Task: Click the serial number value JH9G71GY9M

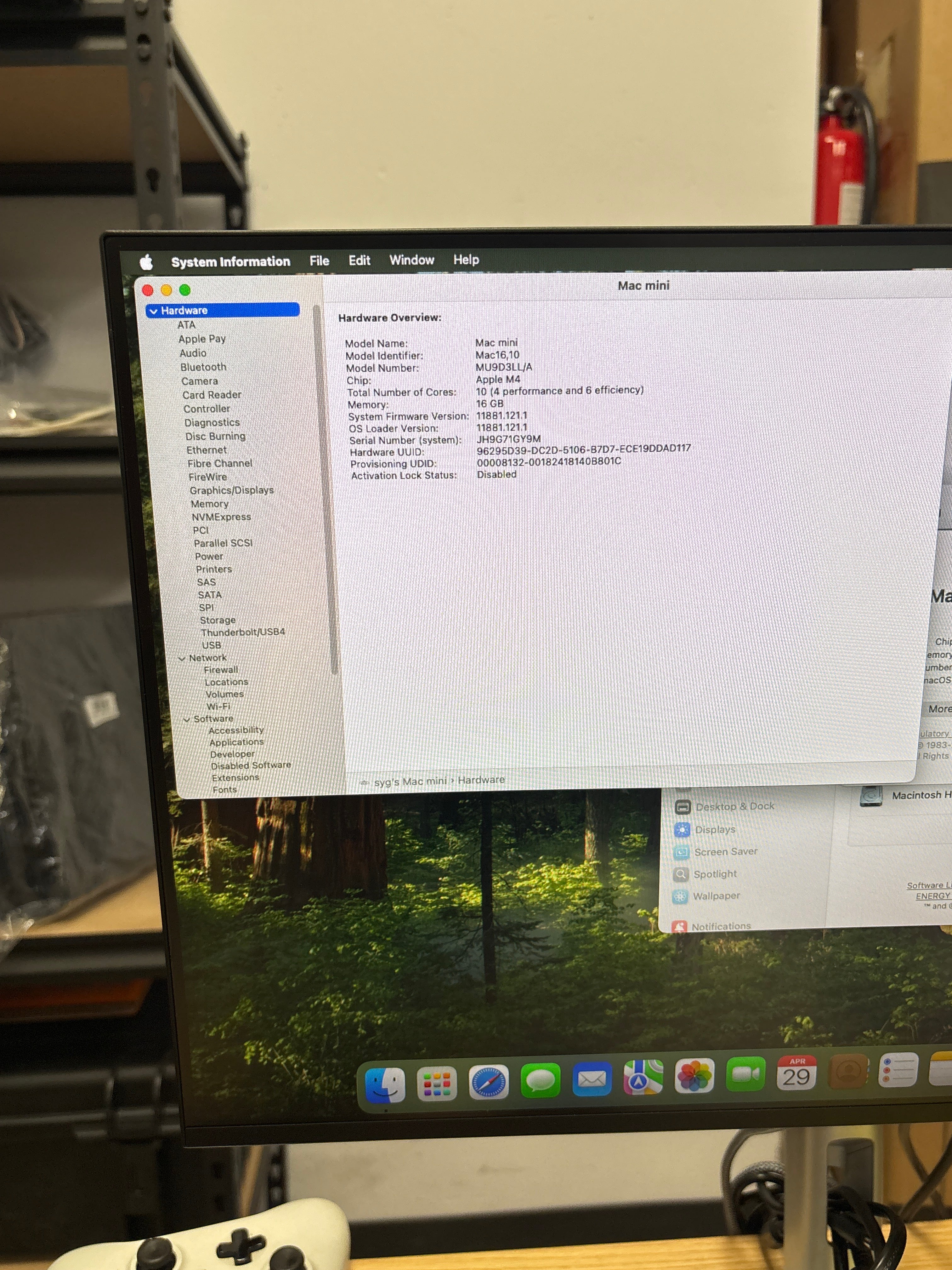Action: pos(509,439)
